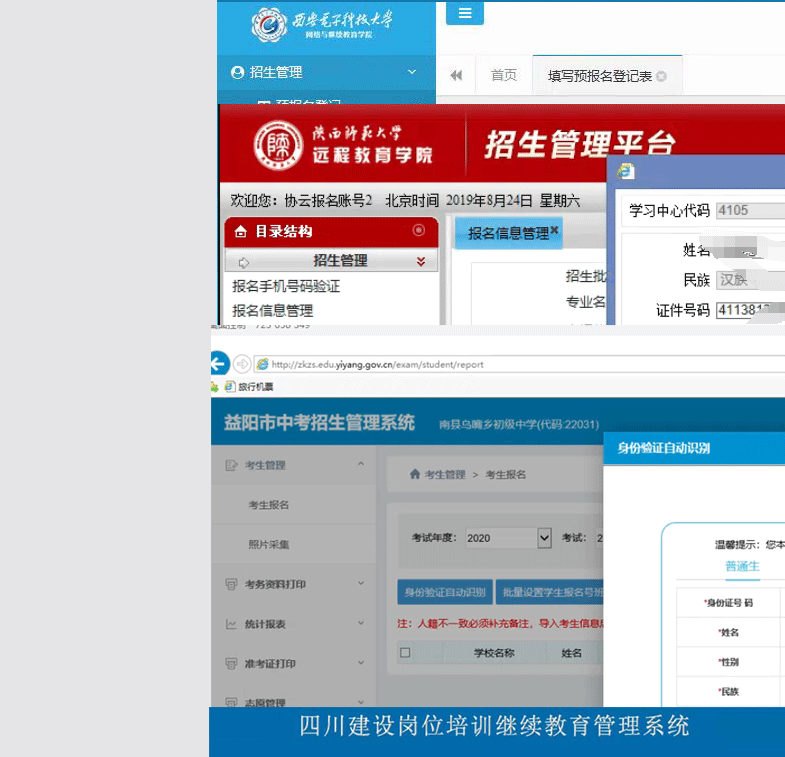Click the 南县乌嘴乡初级中学(代码:22031) school label

point(519,425)
